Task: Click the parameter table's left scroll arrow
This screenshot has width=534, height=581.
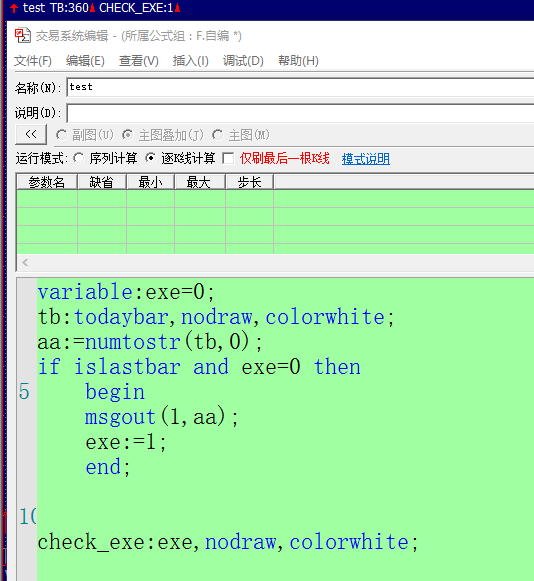Action: pos(25,263)
